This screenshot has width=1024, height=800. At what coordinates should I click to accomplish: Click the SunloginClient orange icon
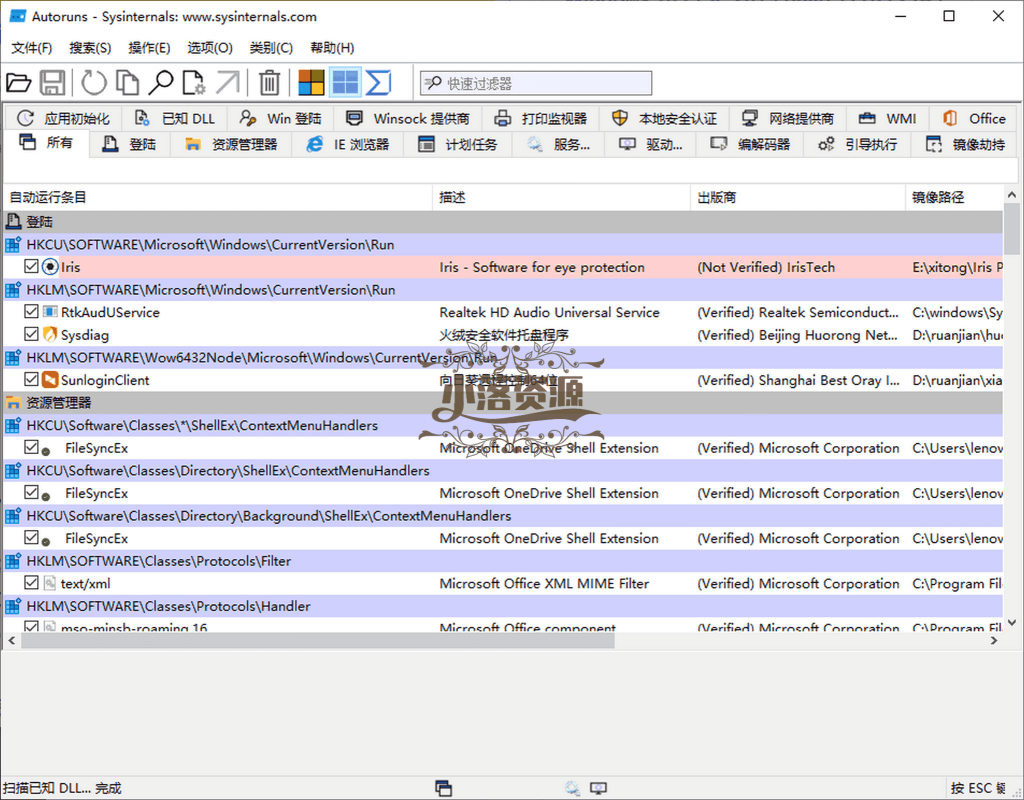(x=50, y=379)
